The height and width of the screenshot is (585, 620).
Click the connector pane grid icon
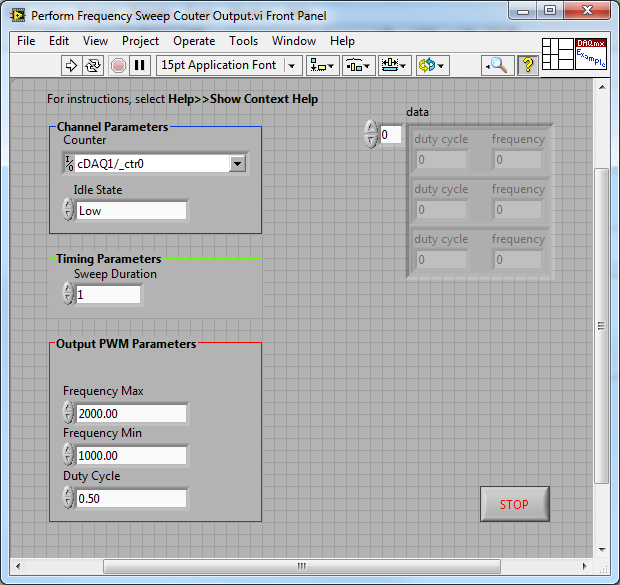click(x=557, y=53)
